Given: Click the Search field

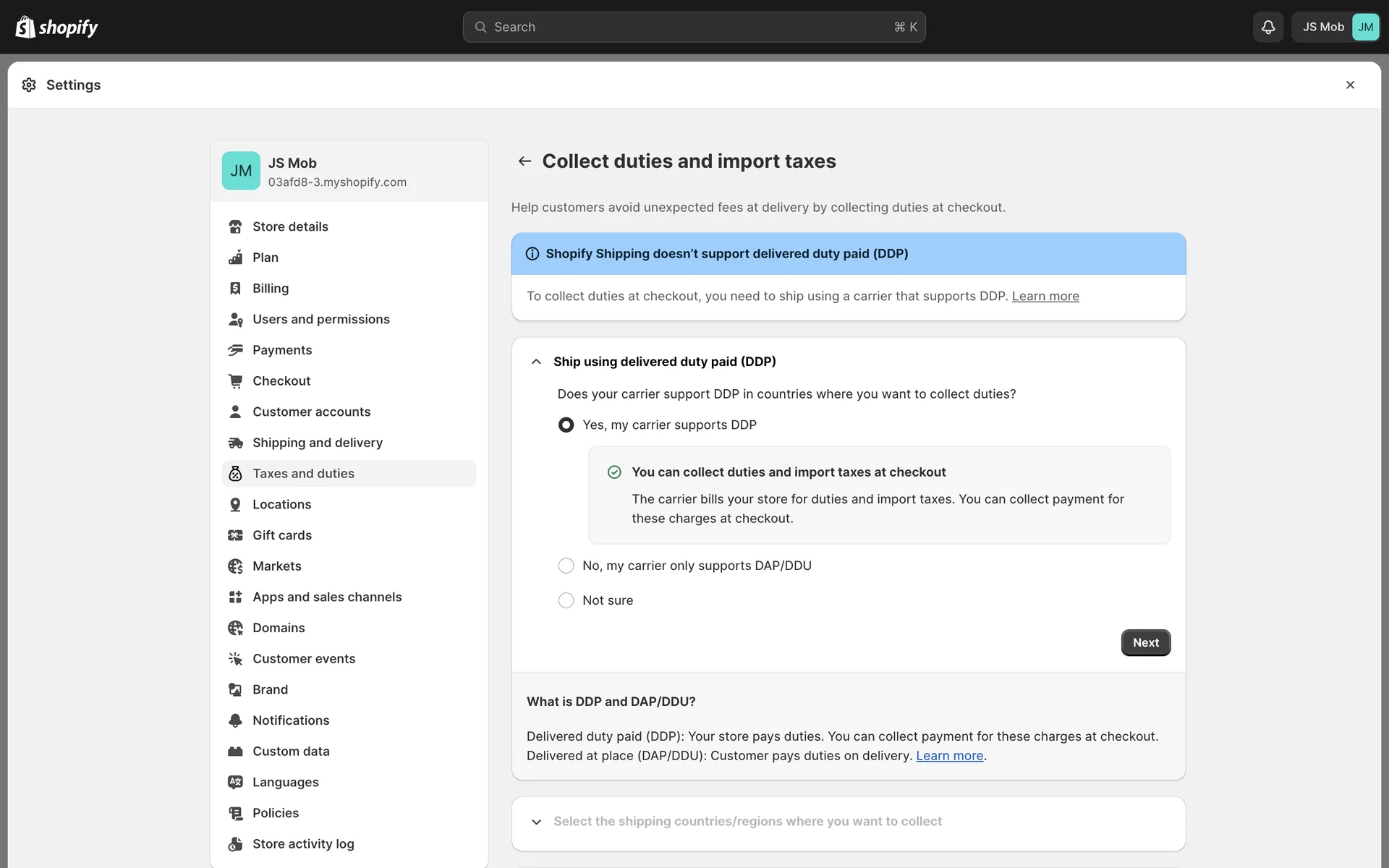Looking at the screenshot, I should [x=693, y=27].
